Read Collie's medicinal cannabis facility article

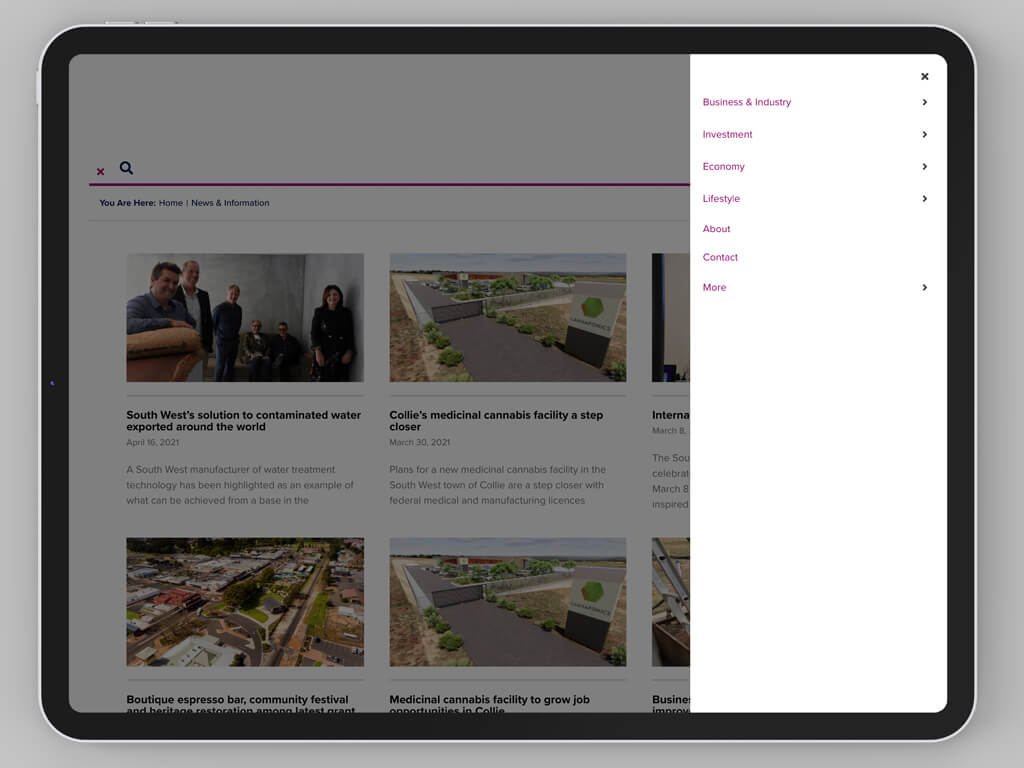tap(496, 420)
